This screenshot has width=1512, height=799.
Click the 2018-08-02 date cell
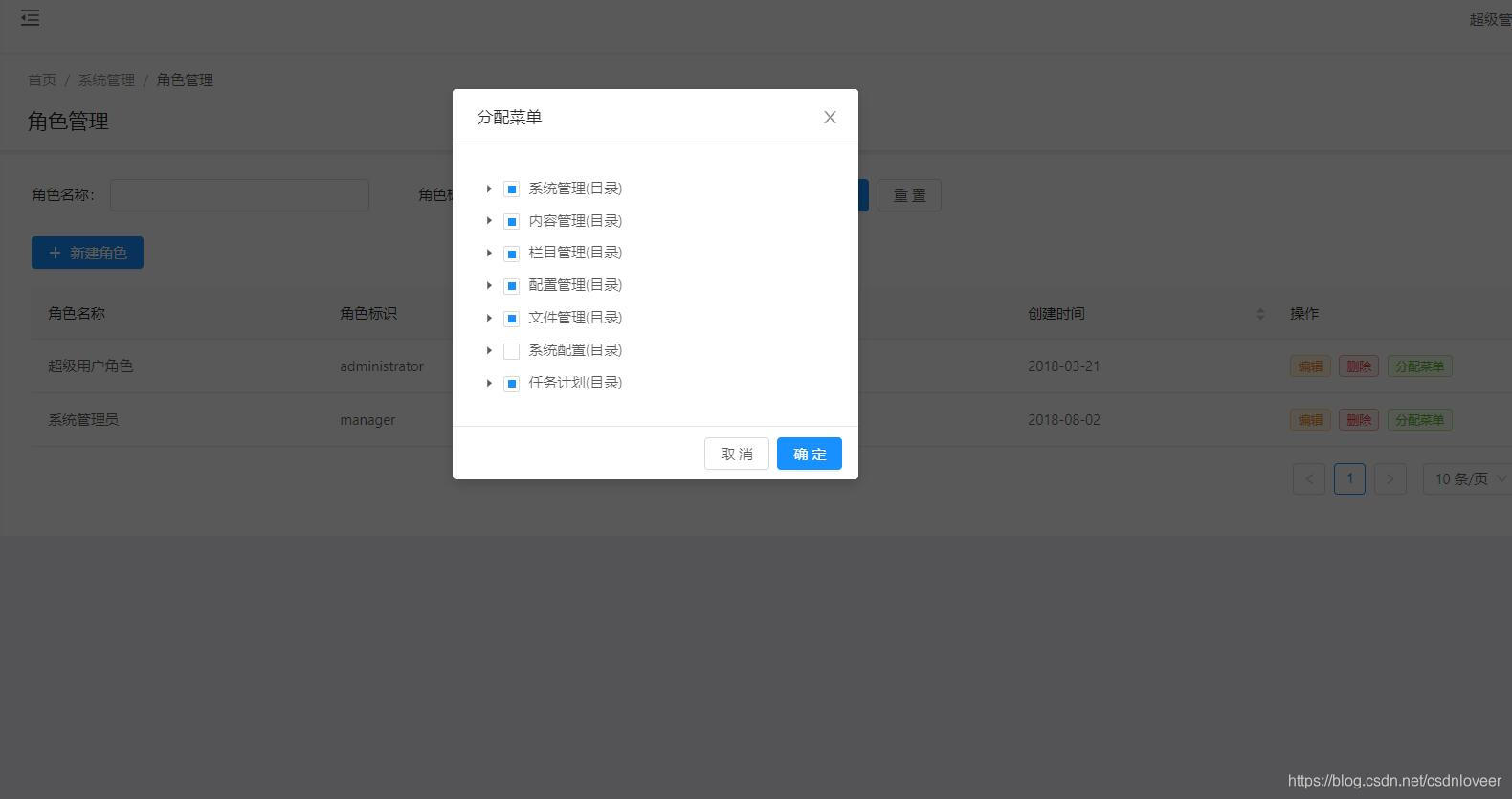[1064, 420]
